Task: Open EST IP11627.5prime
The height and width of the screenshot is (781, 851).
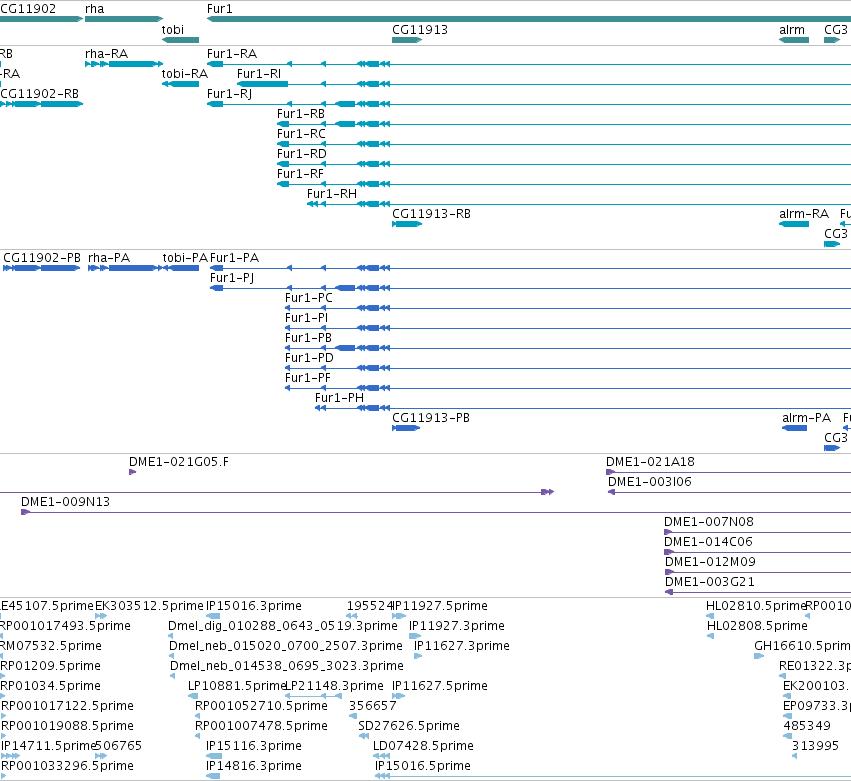Action: 440,687
